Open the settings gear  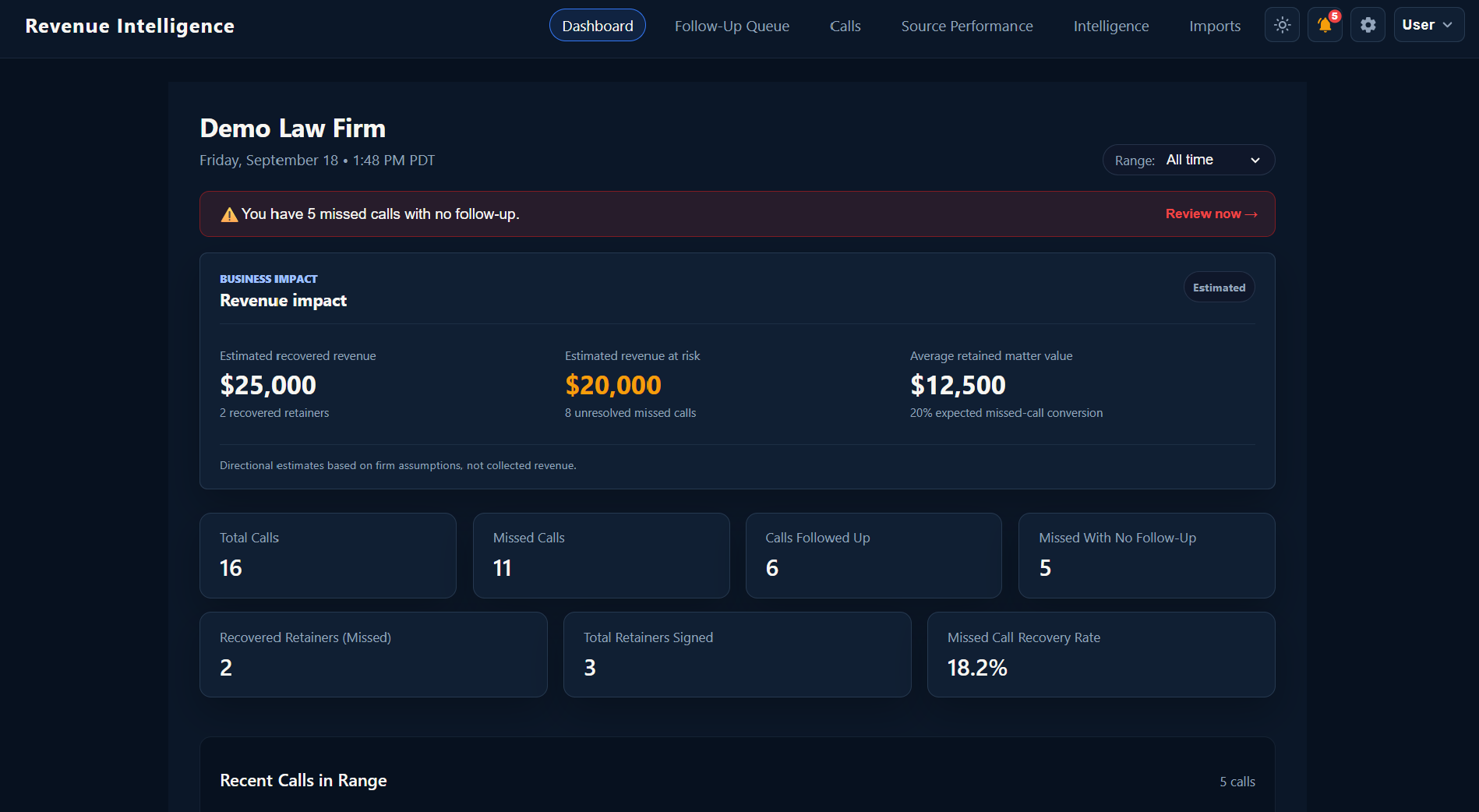coord(1368,25)
